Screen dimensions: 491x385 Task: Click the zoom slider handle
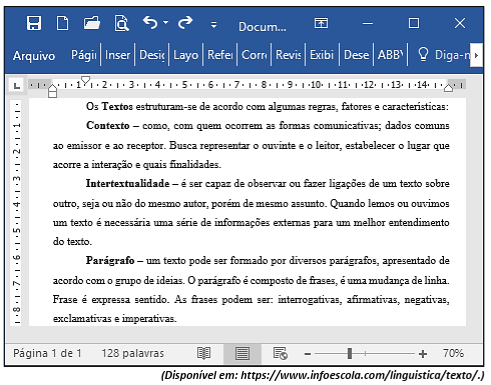pos(350,353)
